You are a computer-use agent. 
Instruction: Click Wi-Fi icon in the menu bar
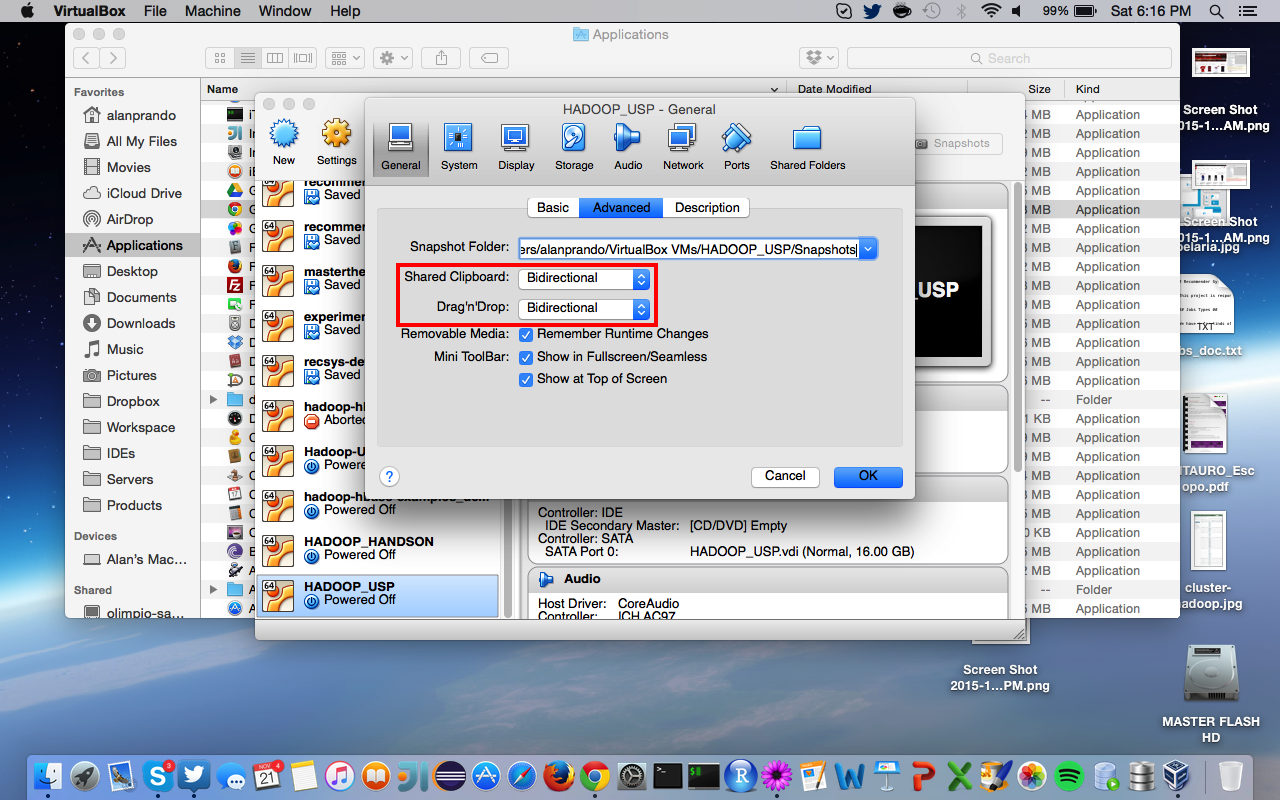(990, 11)
